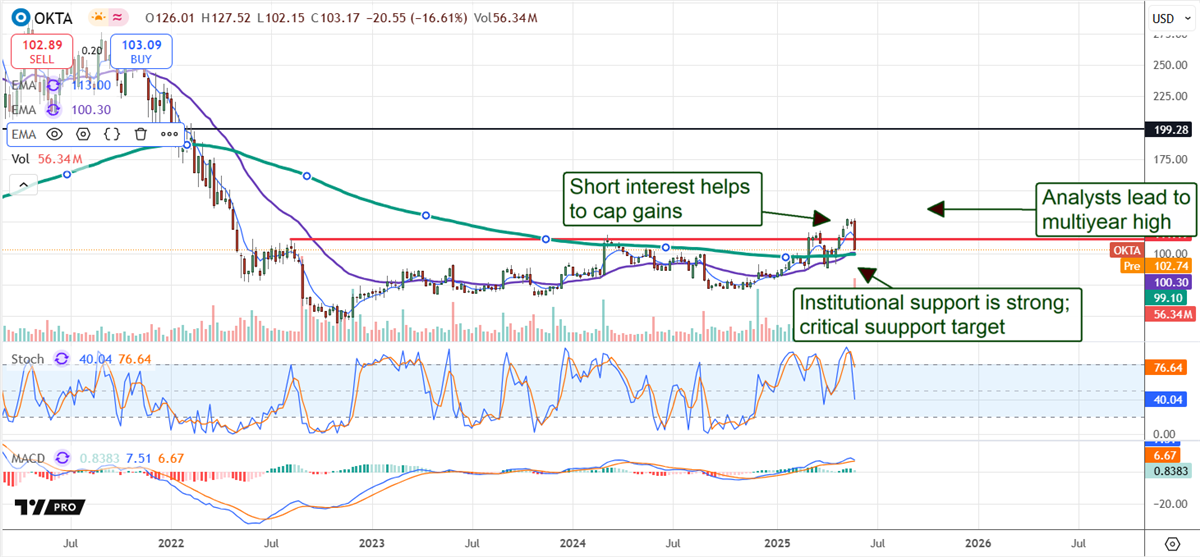
Task: Click the refresh icon beside EMA 100.30
Action: click(x=51, y=108)
